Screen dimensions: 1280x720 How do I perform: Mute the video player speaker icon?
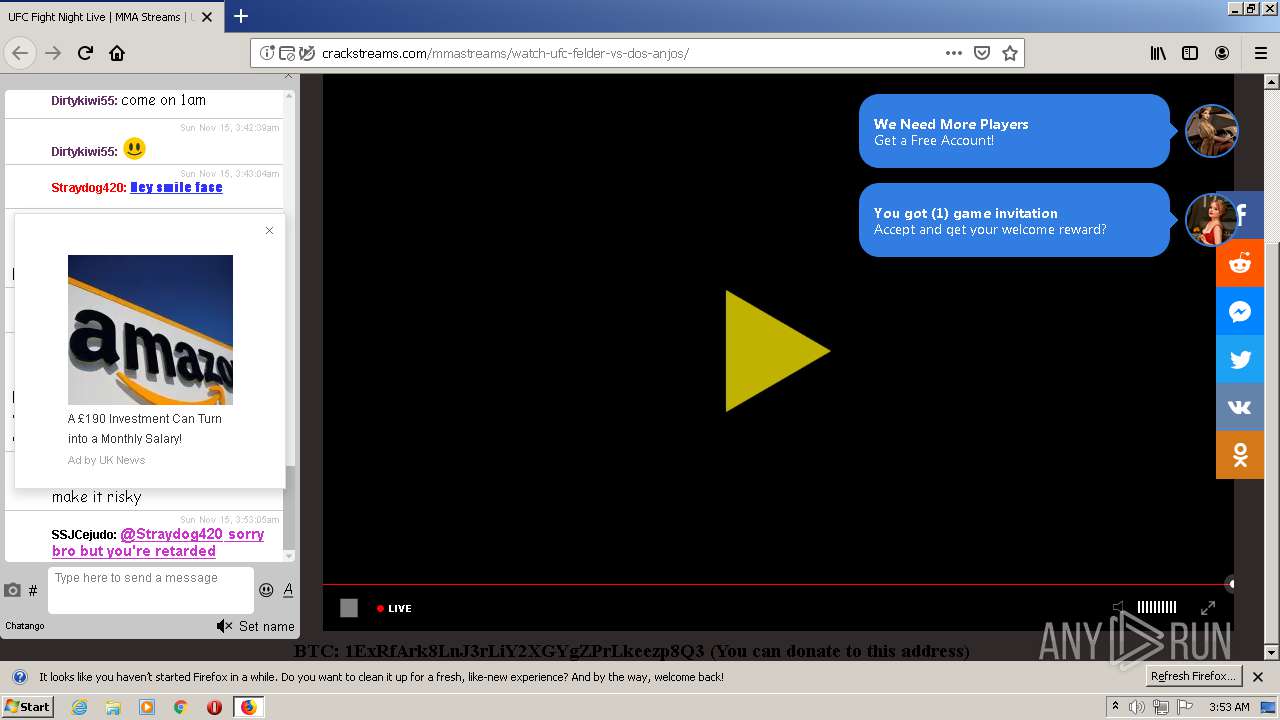point(1119,607)
